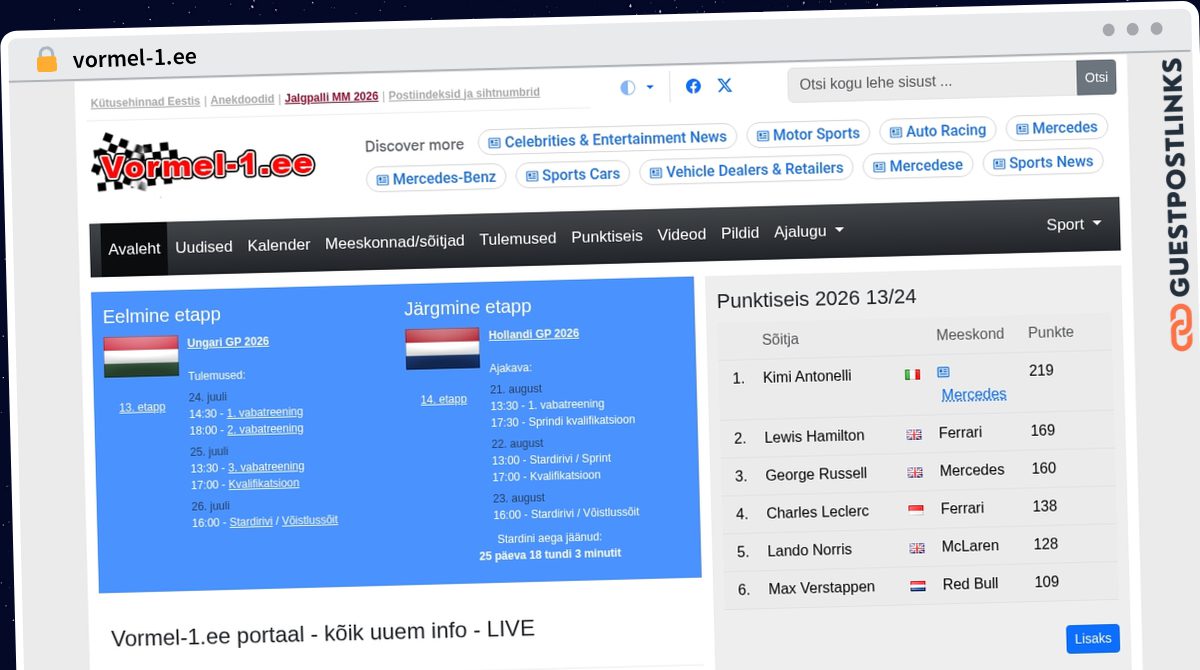Toggle the dark/light theme dropdown
Image resolution: width=1200 pixels, height=670 pixels.
click(637, 87)
